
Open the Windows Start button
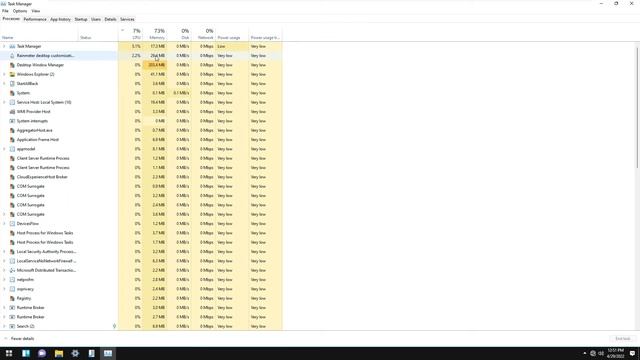(x=9, y=353)
